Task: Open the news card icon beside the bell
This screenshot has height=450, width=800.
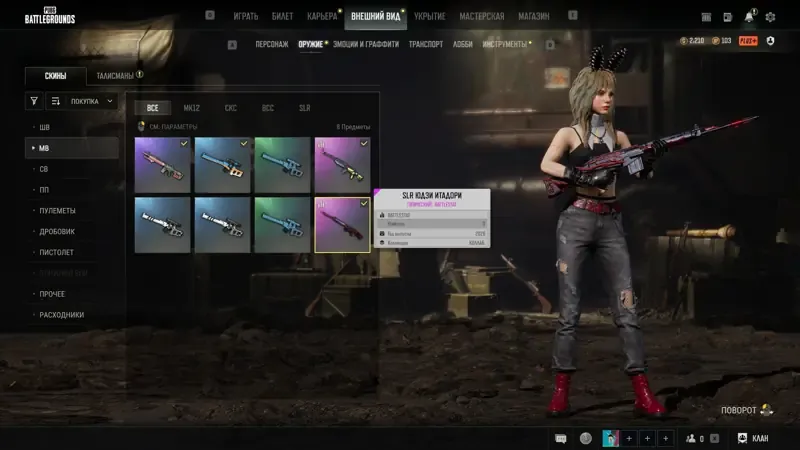Action: pyautogui.click(x=728, y=17)
